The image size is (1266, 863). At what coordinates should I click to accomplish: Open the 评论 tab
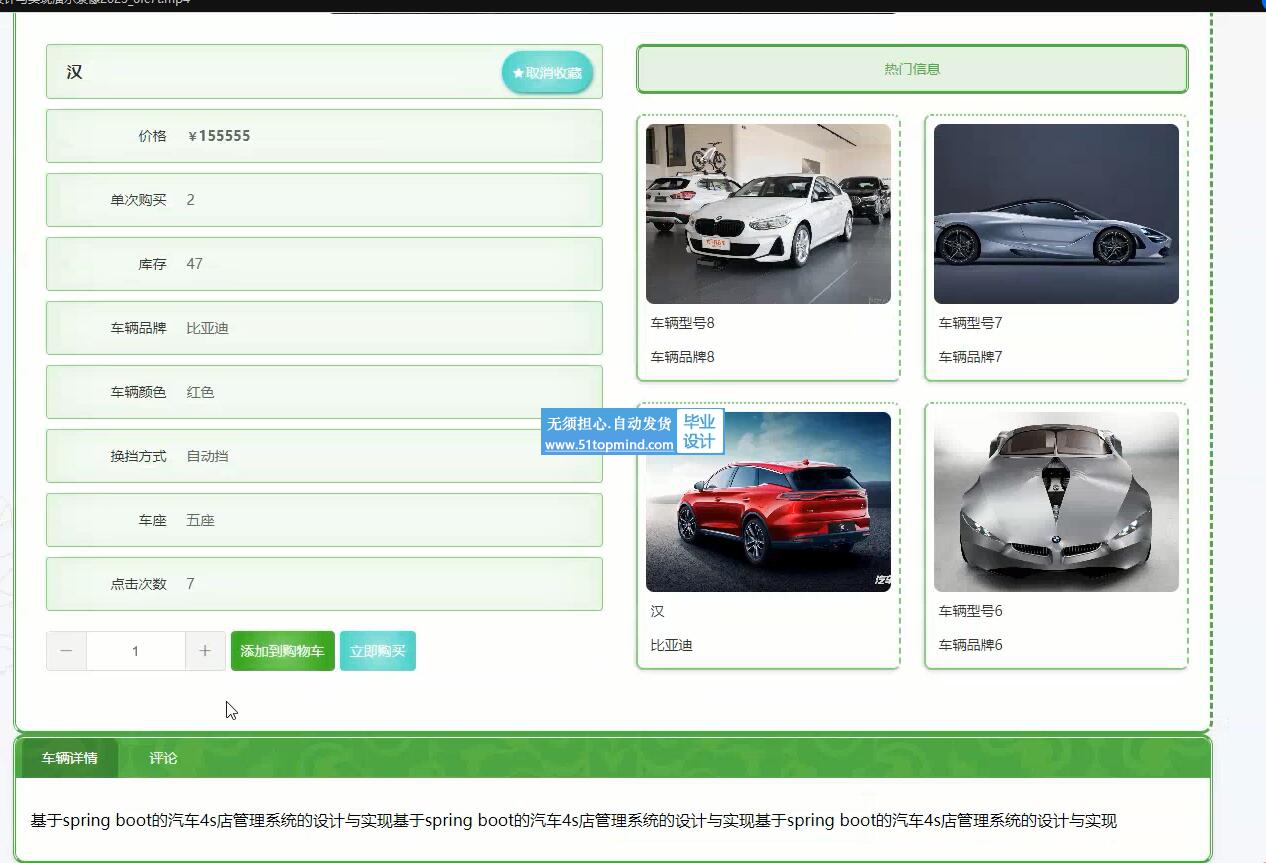tap(163, 758)
